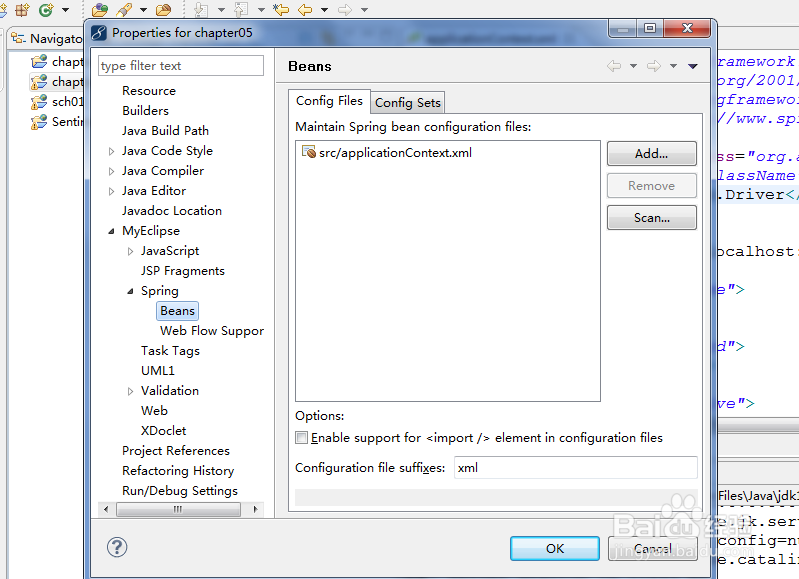Image resolution: width=799 pixels, height=579 pixels.
Task: Select JSP Fragments page
Action: point(182,271)
